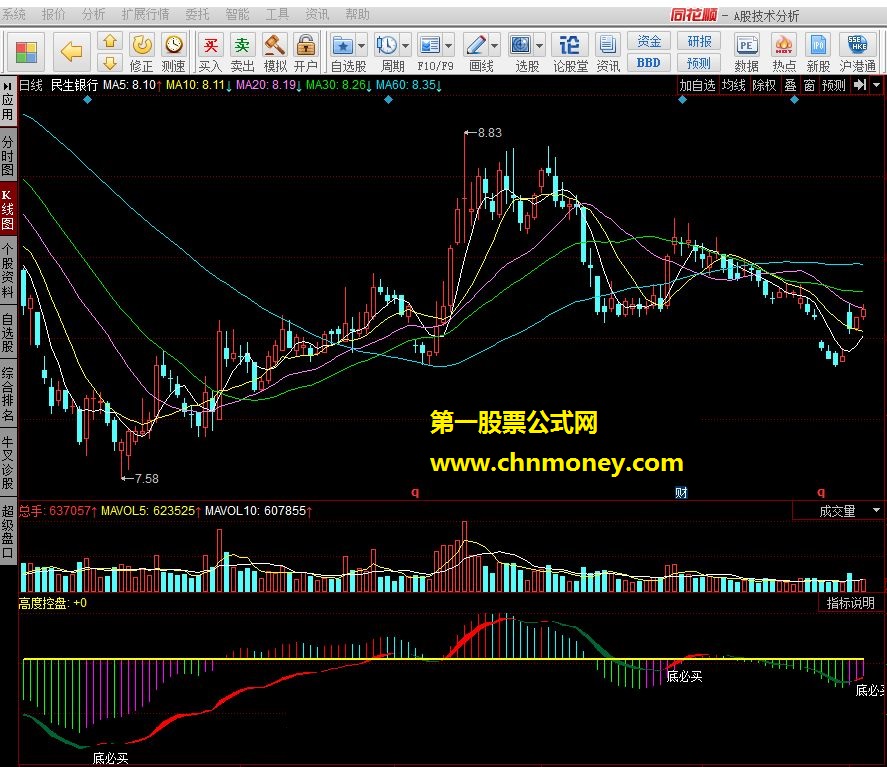Click the blue 财 marker on chart
Image resolution: width=887 pixels, height=767 pixels.
pos(681,493)
